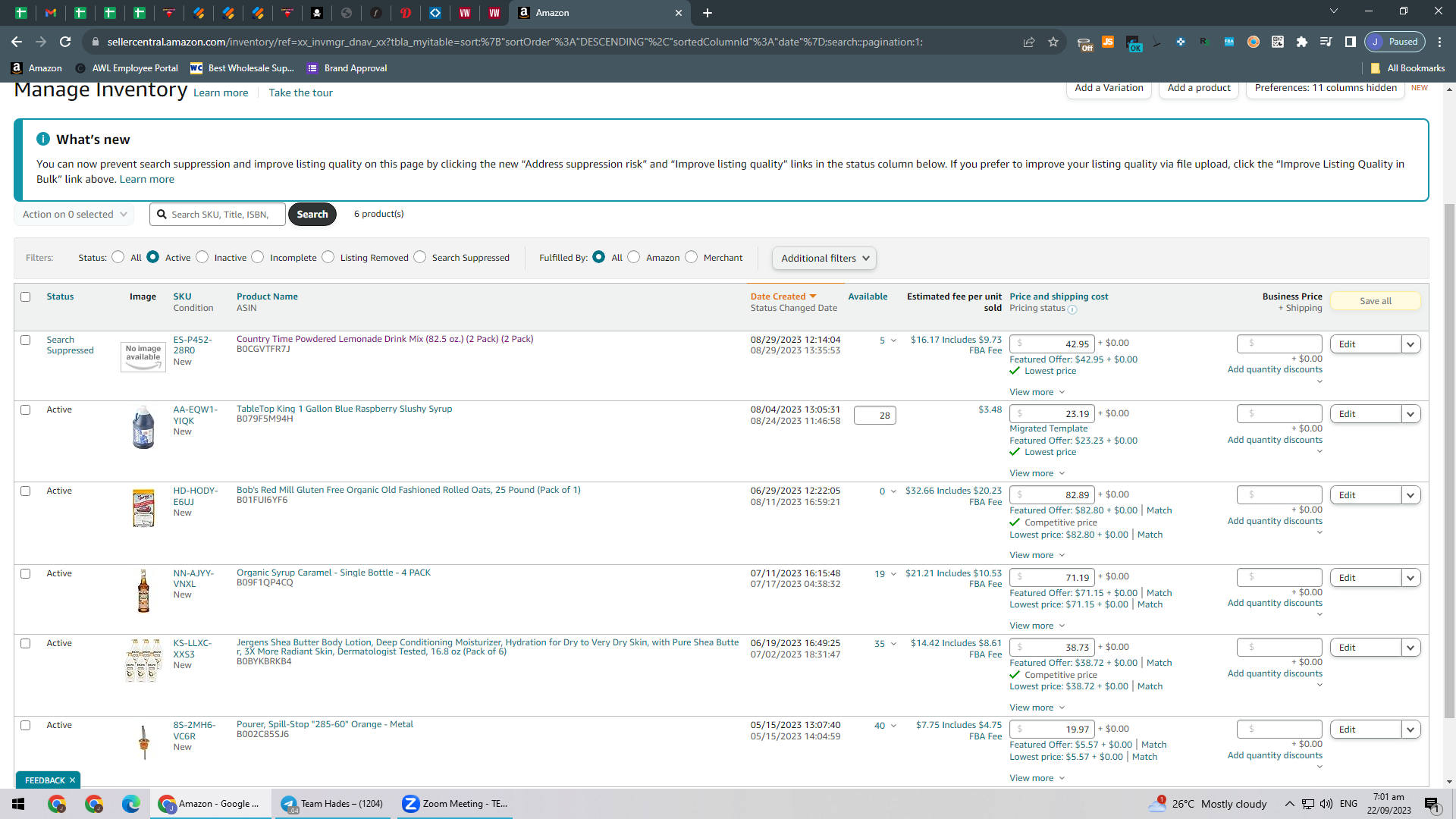
Task: Open a new browser tab
Action: pos(708,13)
